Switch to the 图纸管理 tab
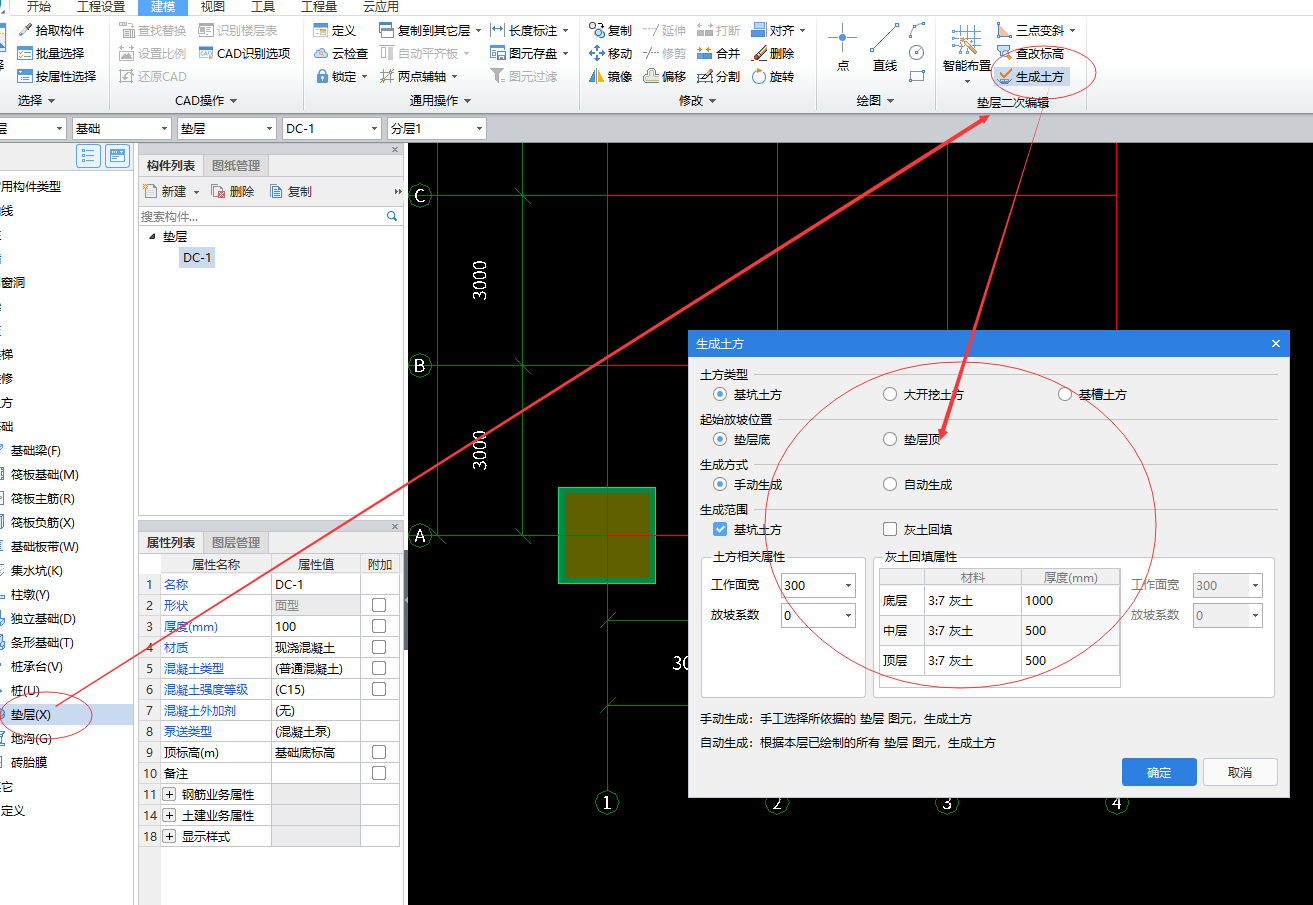1313x905 pixels. (x=236, y=165)
